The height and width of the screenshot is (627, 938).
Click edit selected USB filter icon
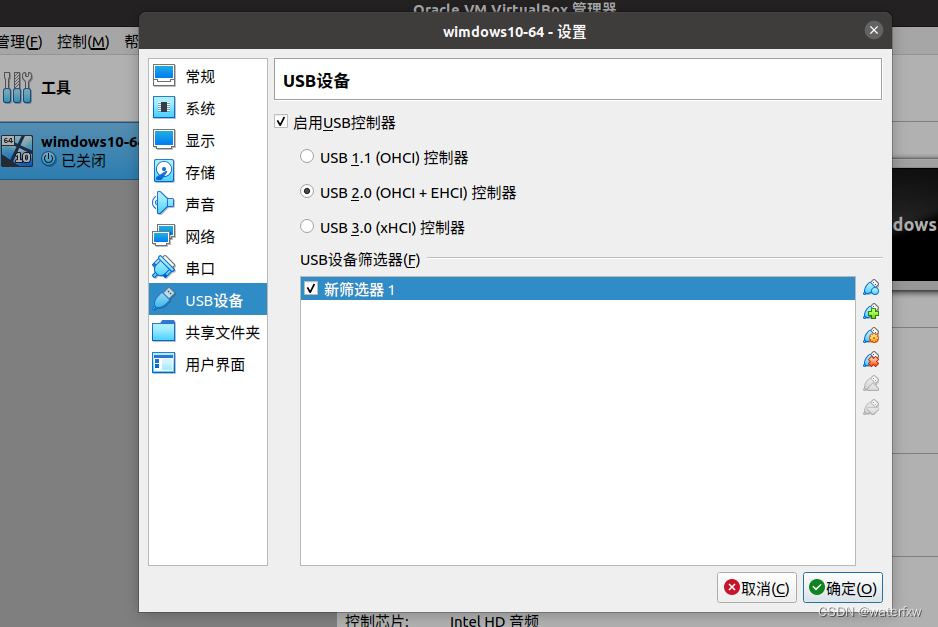tap(871, 336)
